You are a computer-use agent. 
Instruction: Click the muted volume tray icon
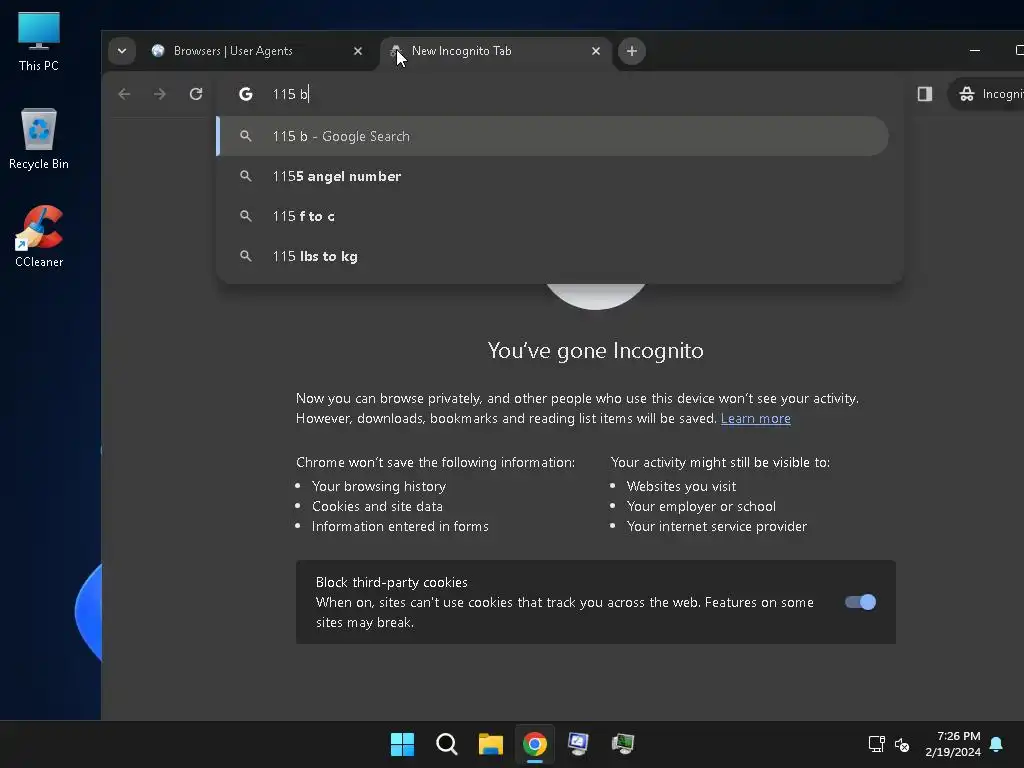(x=902, y=744)
